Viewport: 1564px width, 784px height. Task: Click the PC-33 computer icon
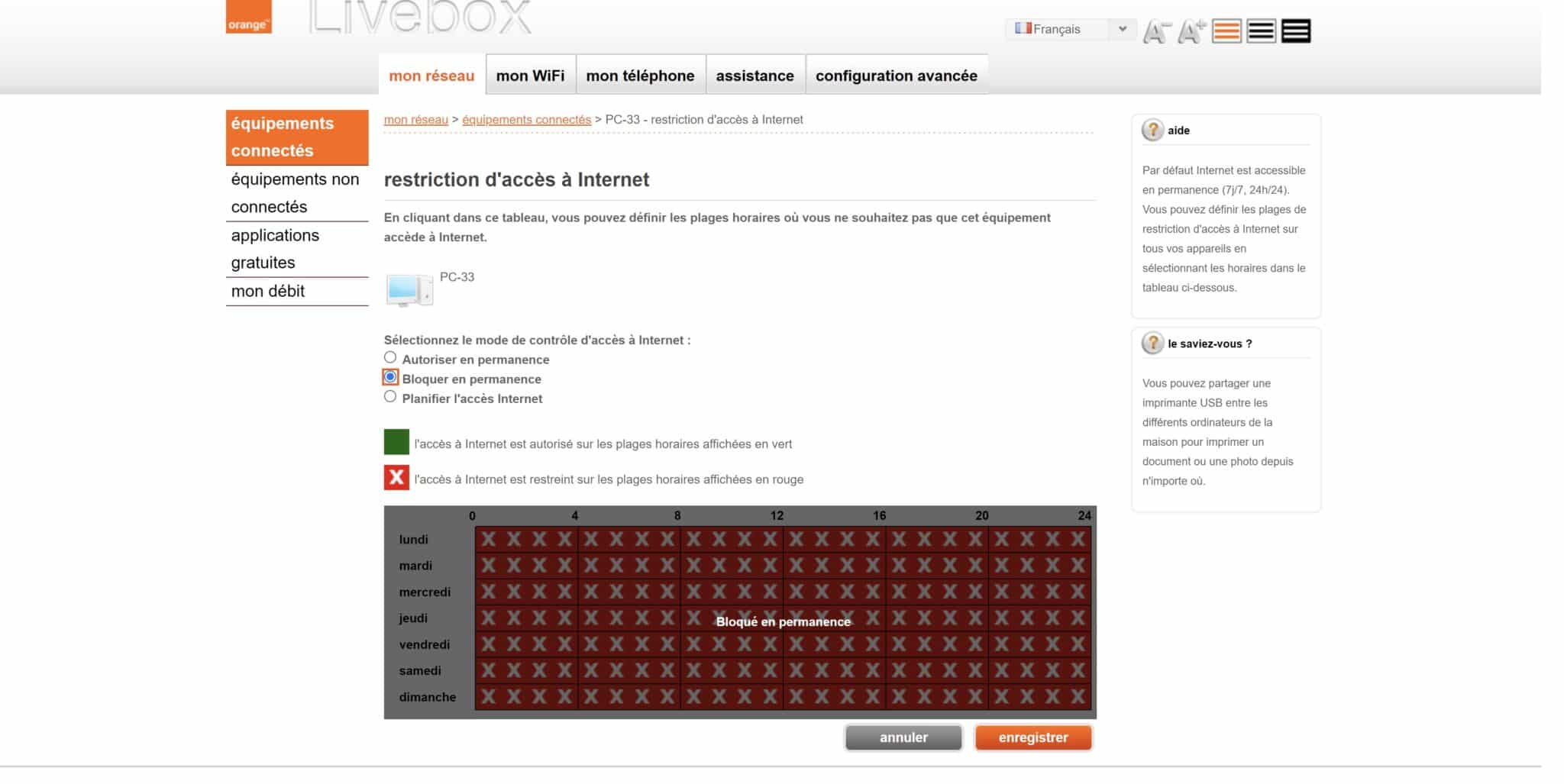409,290
